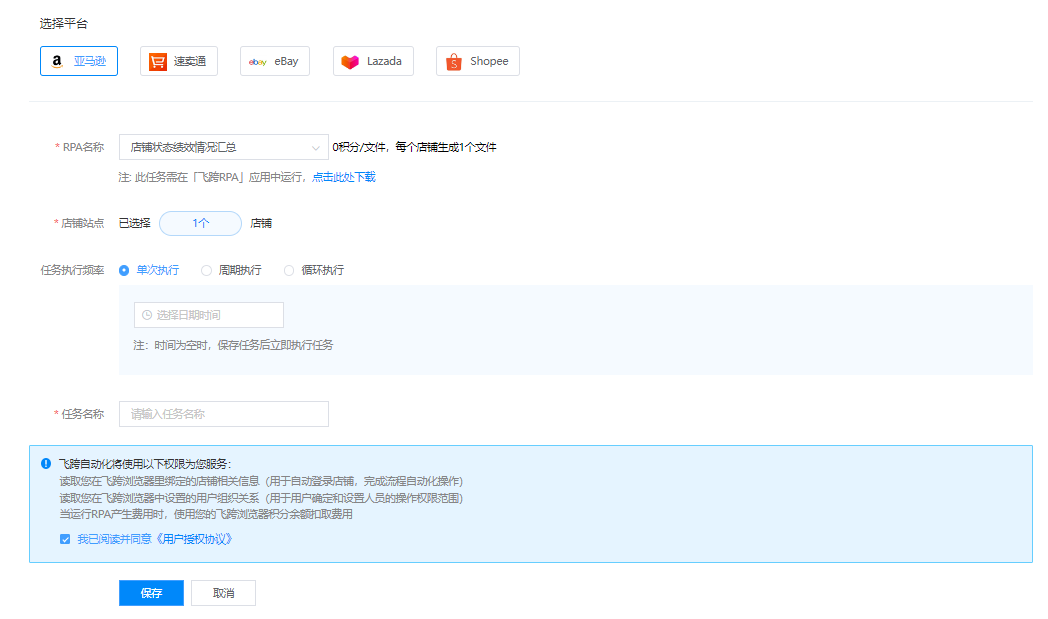Select 单次执行 radio option
The image size is (1048, 619).
124,270
